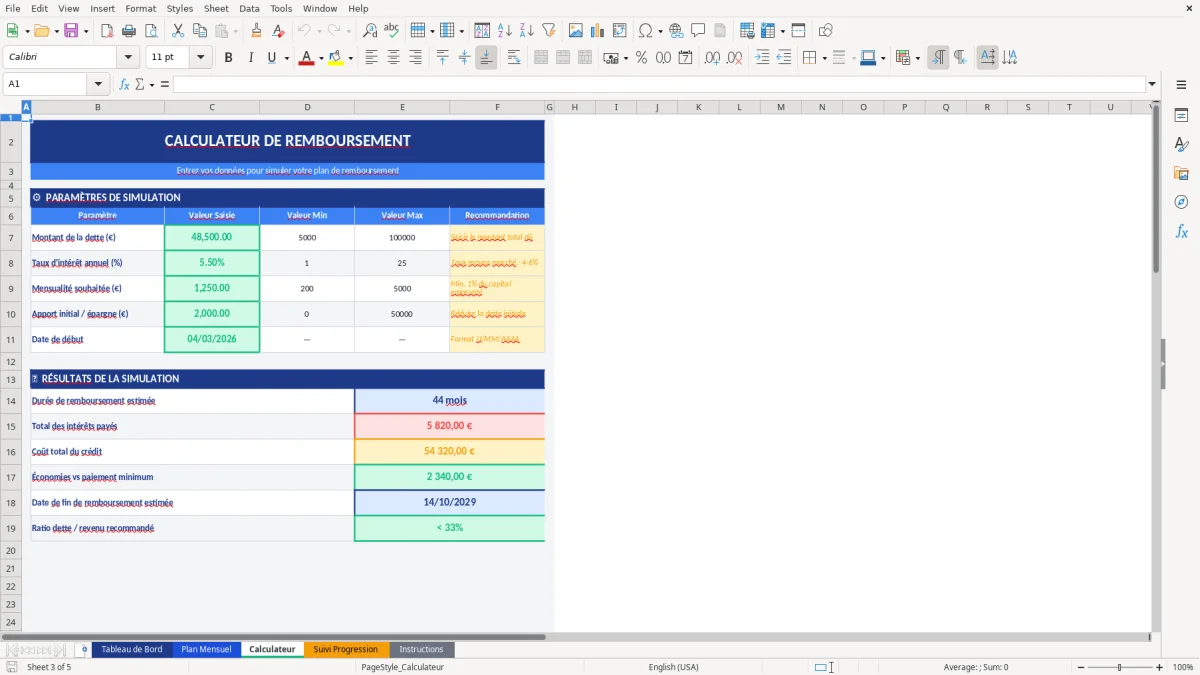
Task: Toggle Underline formatting
Action: pos(271,58)
